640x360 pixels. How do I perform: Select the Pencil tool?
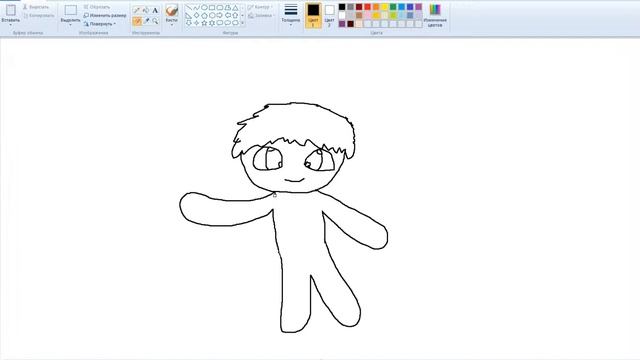136,10
